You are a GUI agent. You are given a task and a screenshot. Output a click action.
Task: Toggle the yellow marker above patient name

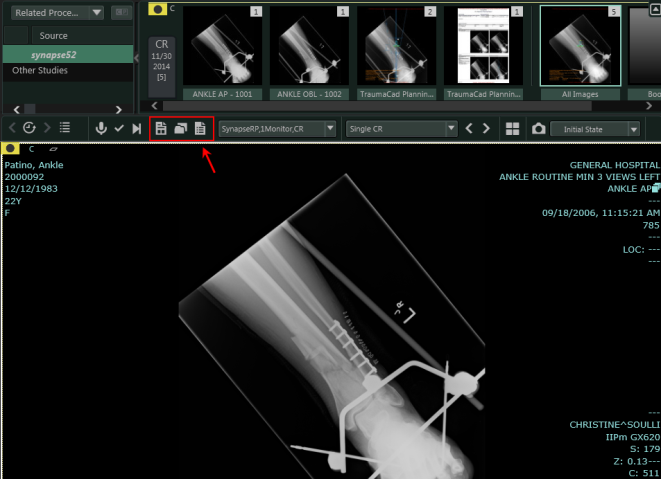[11, 148]
